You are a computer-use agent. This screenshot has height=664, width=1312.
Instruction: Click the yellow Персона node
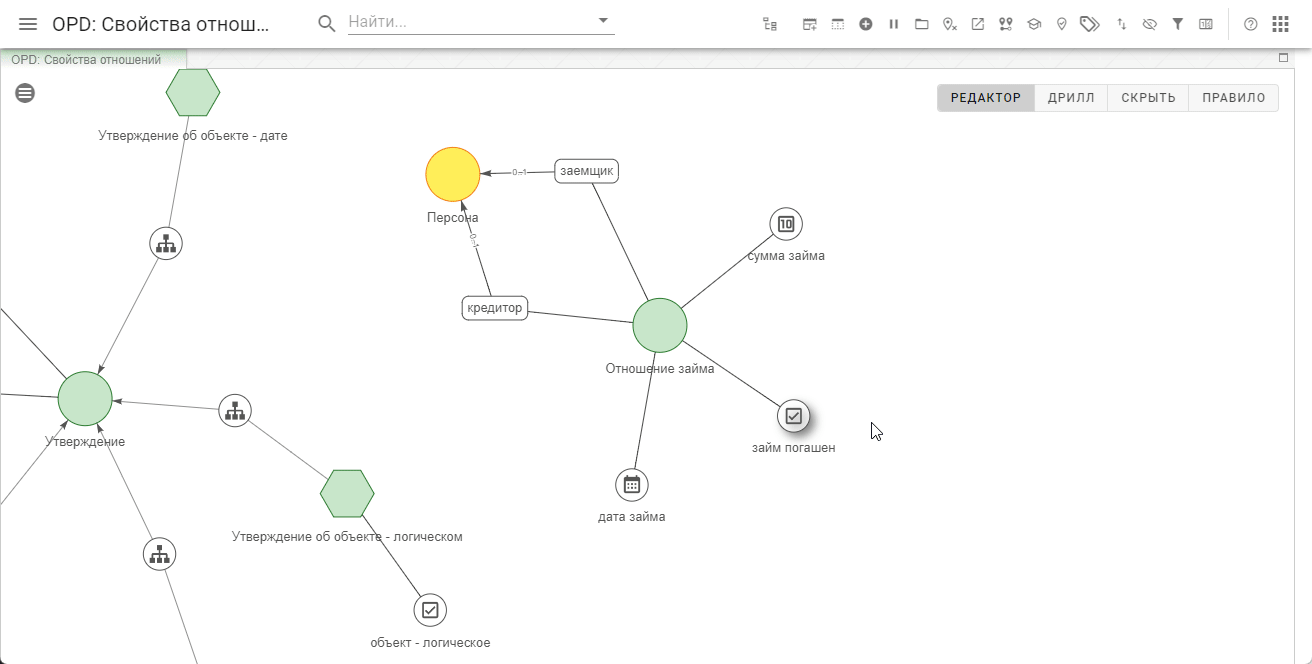(453, 174)
